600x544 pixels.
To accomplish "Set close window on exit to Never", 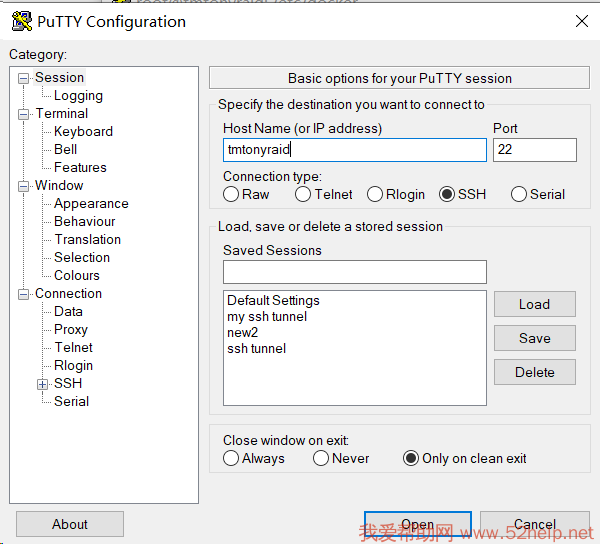I will [x=321, y=459].
